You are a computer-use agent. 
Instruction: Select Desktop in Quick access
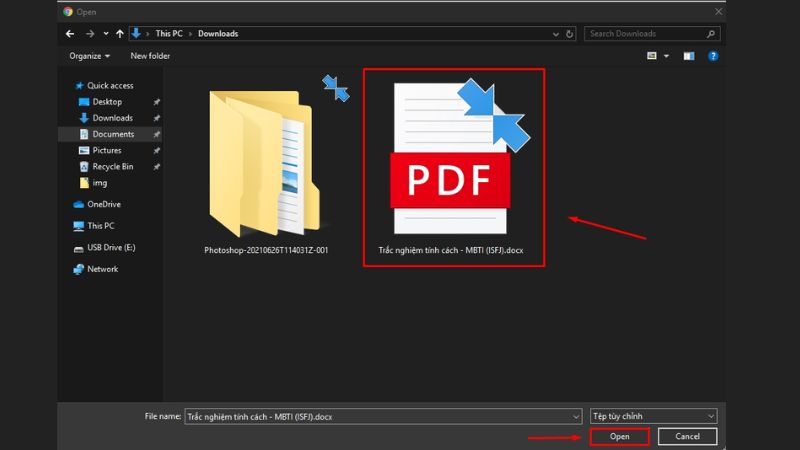point(106,102)
